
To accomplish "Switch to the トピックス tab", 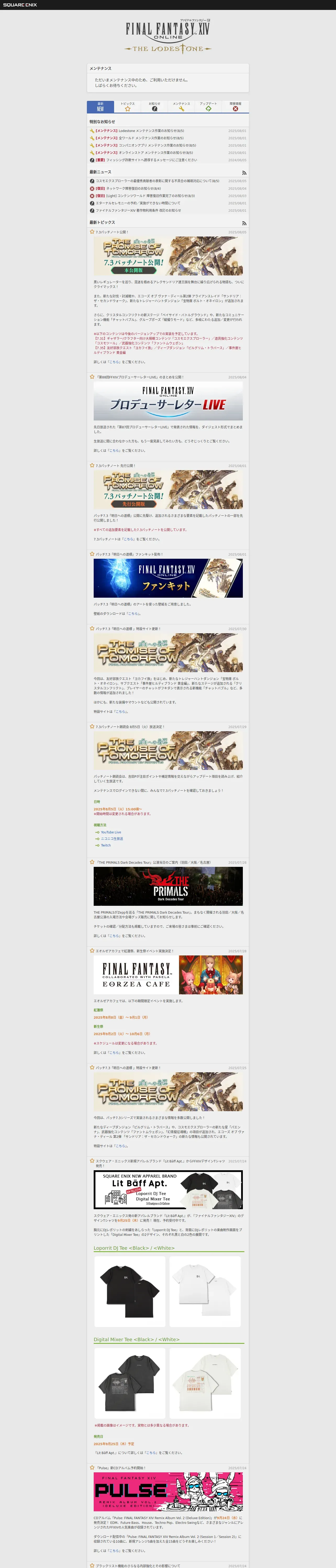I will pos(127,107).
